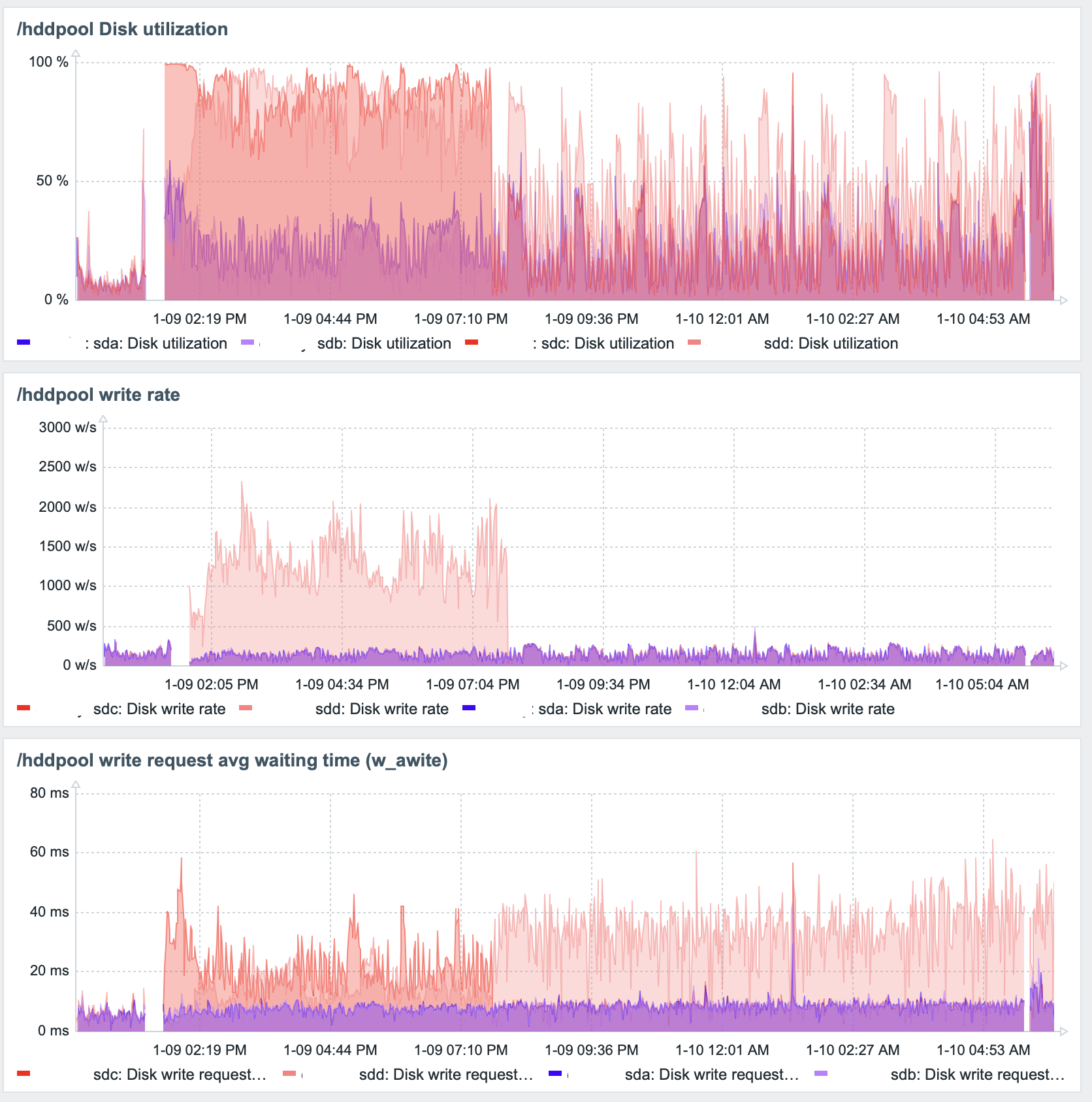
Task: Toggle the 'sda: Disk utilization' legend entry
Action: click(160, 343)
